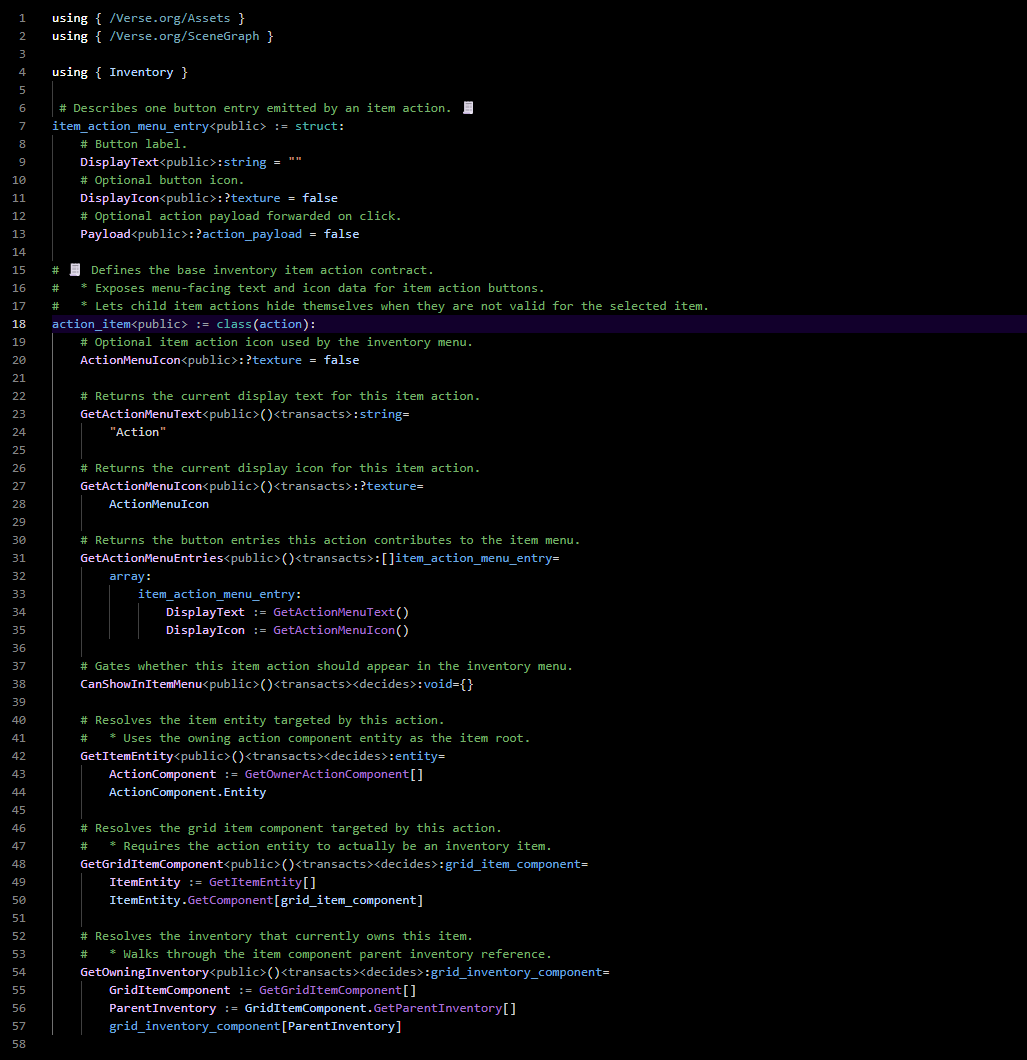Click the "GetActionMenuIcon()" call on line 35
Viewport: 1027px width, 1060px height.
pyautogui.click(x=341, y=630)
